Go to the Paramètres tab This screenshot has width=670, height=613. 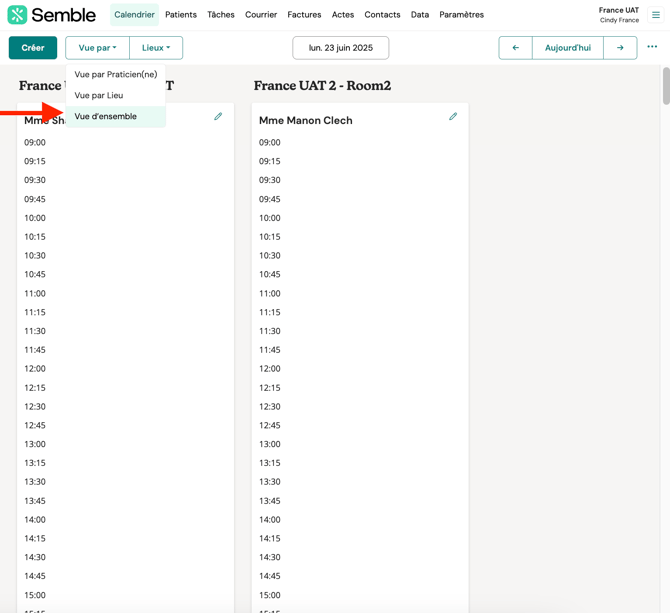[x=461, y=15]
